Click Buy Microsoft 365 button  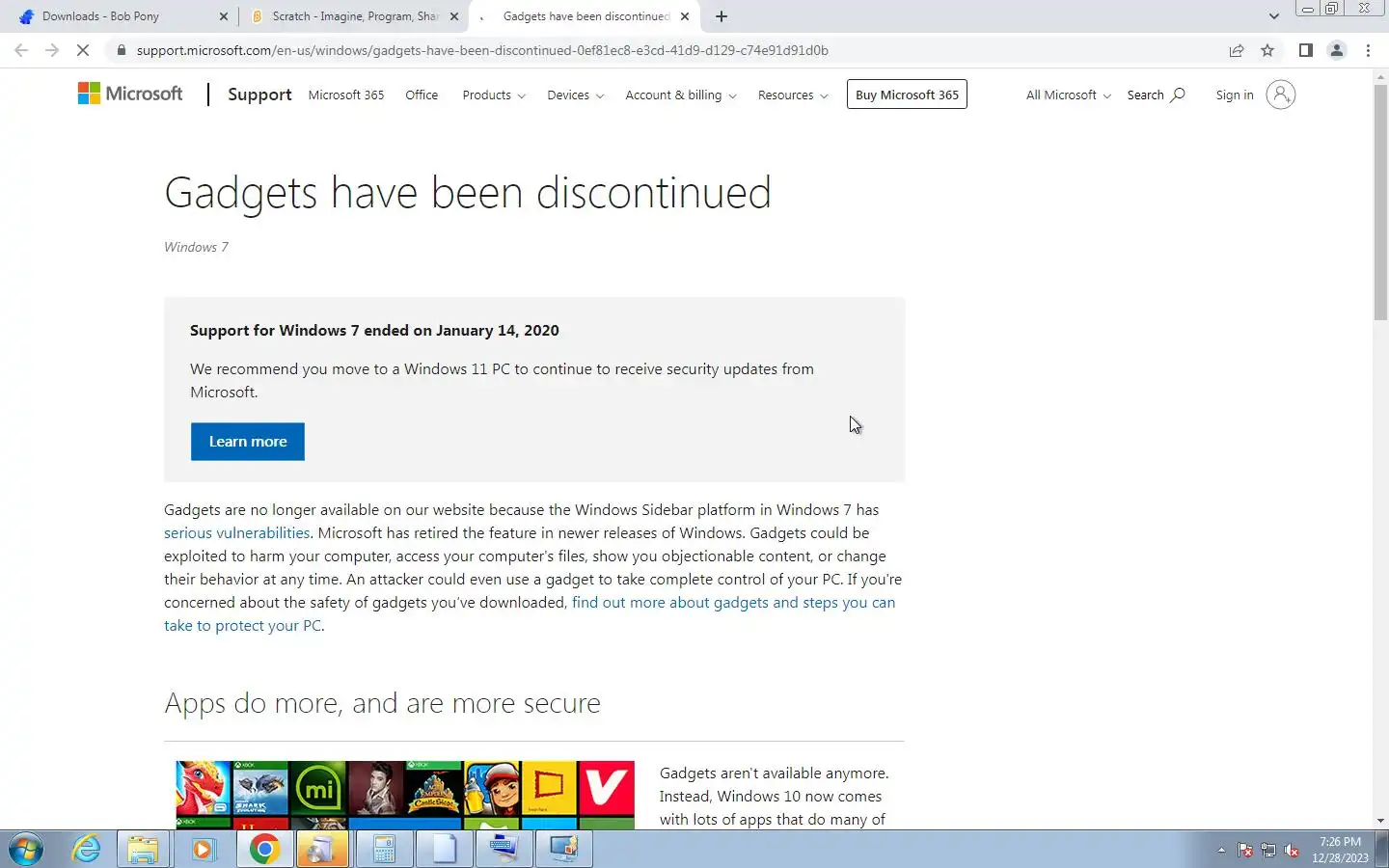(x=907, y=95)
